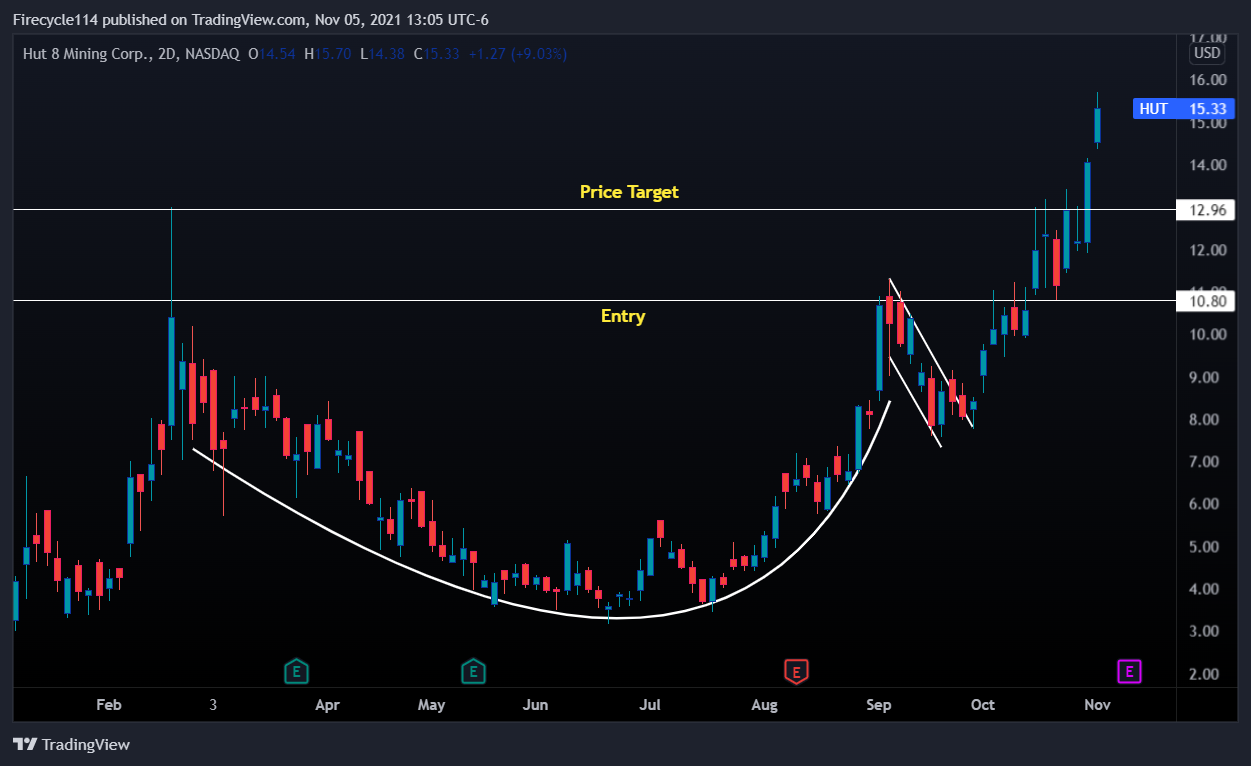Click the TradingView logo at bottom left

(72, 745)
